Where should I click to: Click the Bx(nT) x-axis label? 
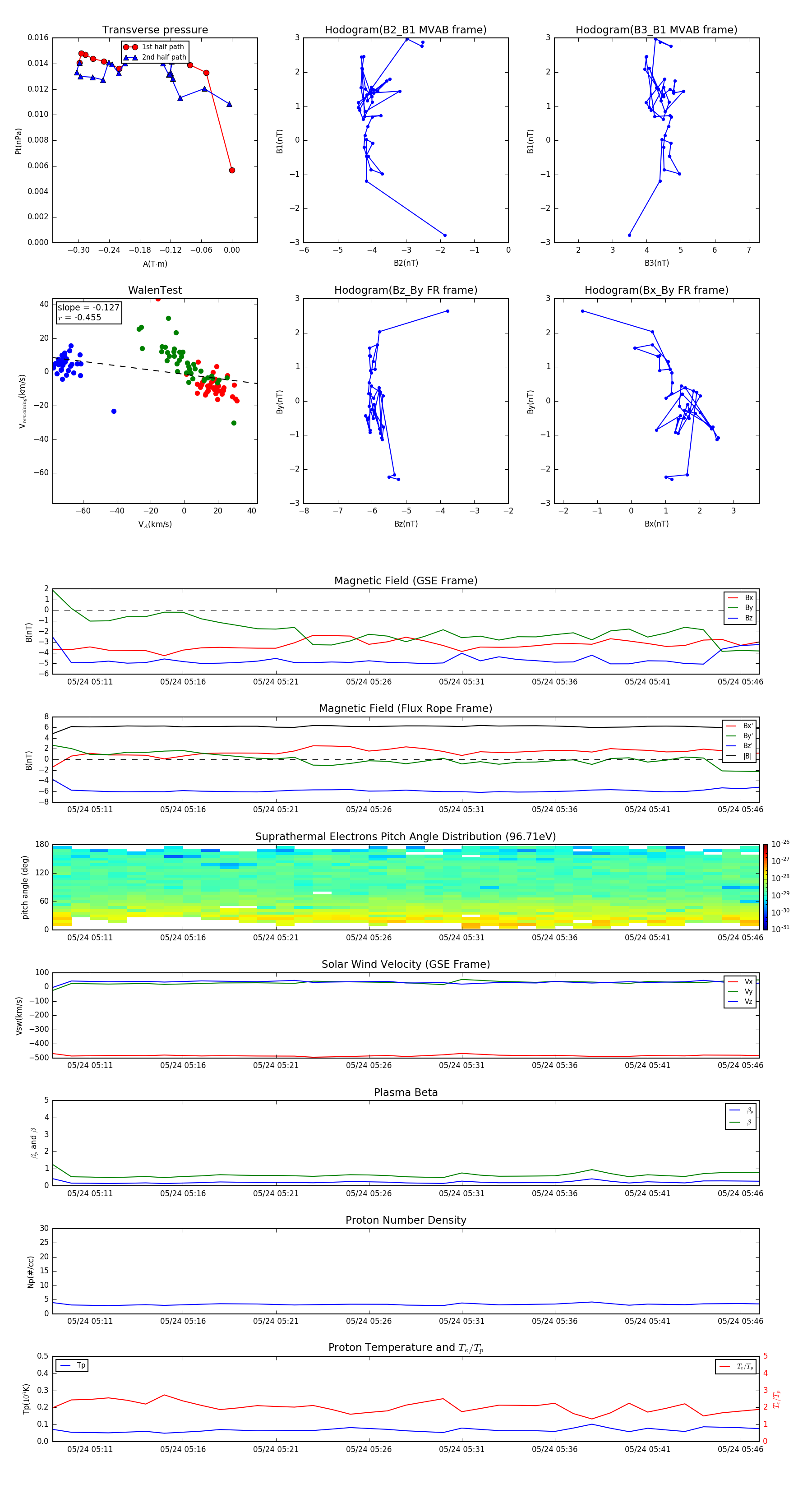tap(656, 524)
